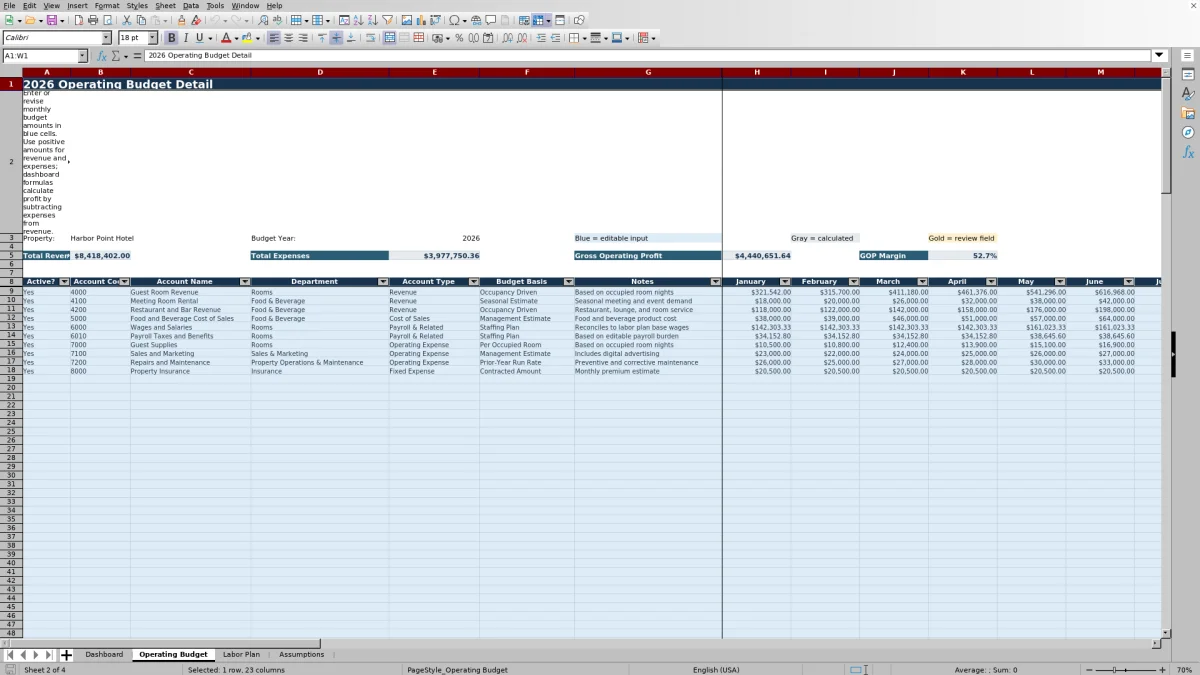Screen dimensions: 1200x675
Task: Open the Budget Basis filter dropdown
Action: [568, 282]
